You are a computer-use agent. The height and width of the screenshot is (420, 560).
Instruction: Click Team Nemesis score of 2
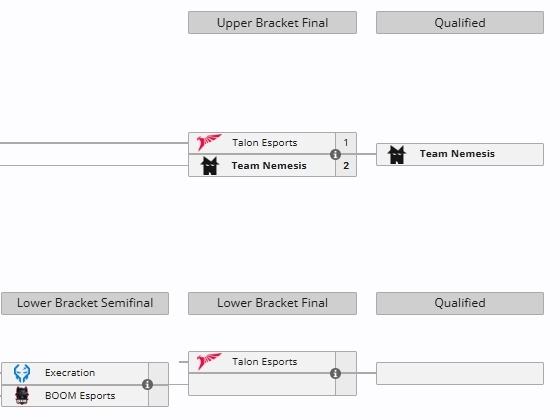pyautogui.click(x=346, y=166)
